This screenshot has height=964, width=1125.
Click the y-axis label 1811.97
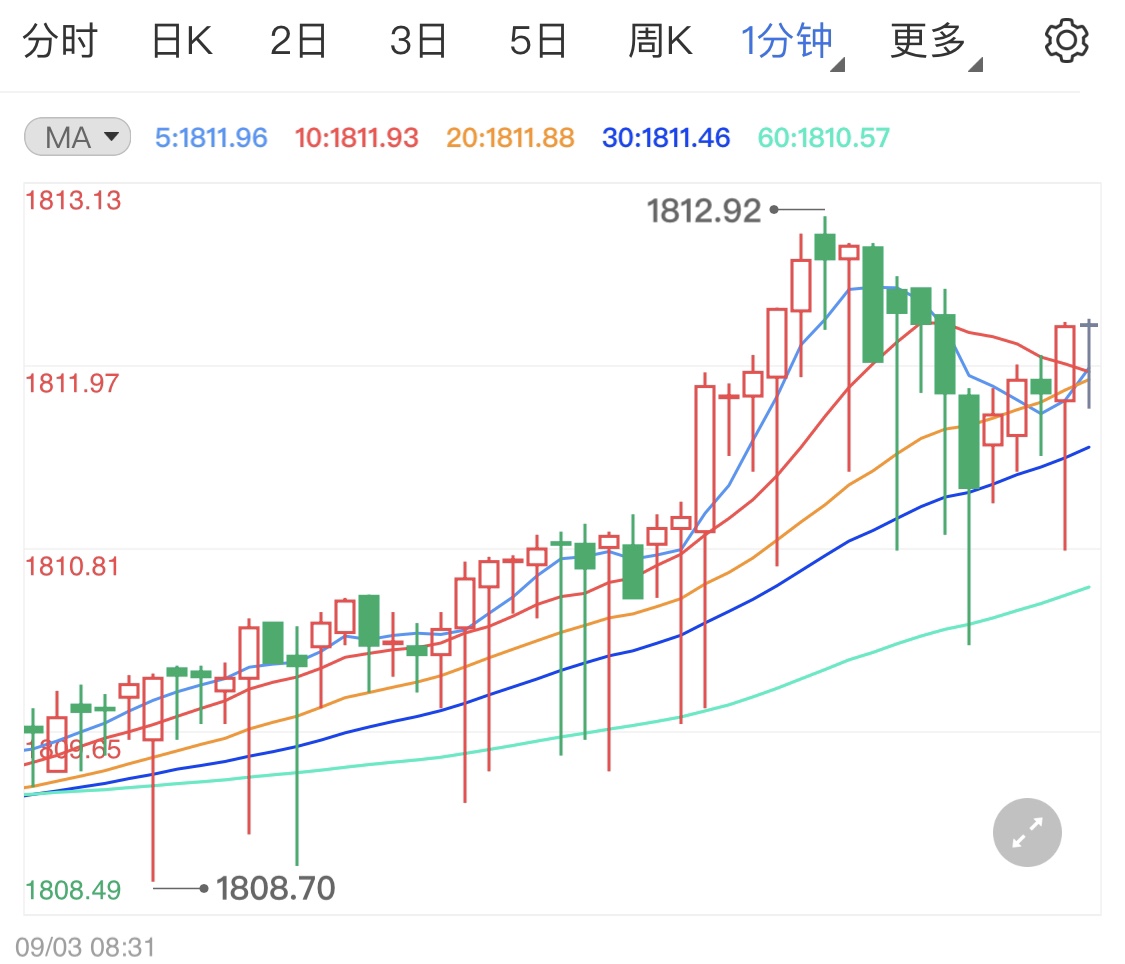pos(72,383)
